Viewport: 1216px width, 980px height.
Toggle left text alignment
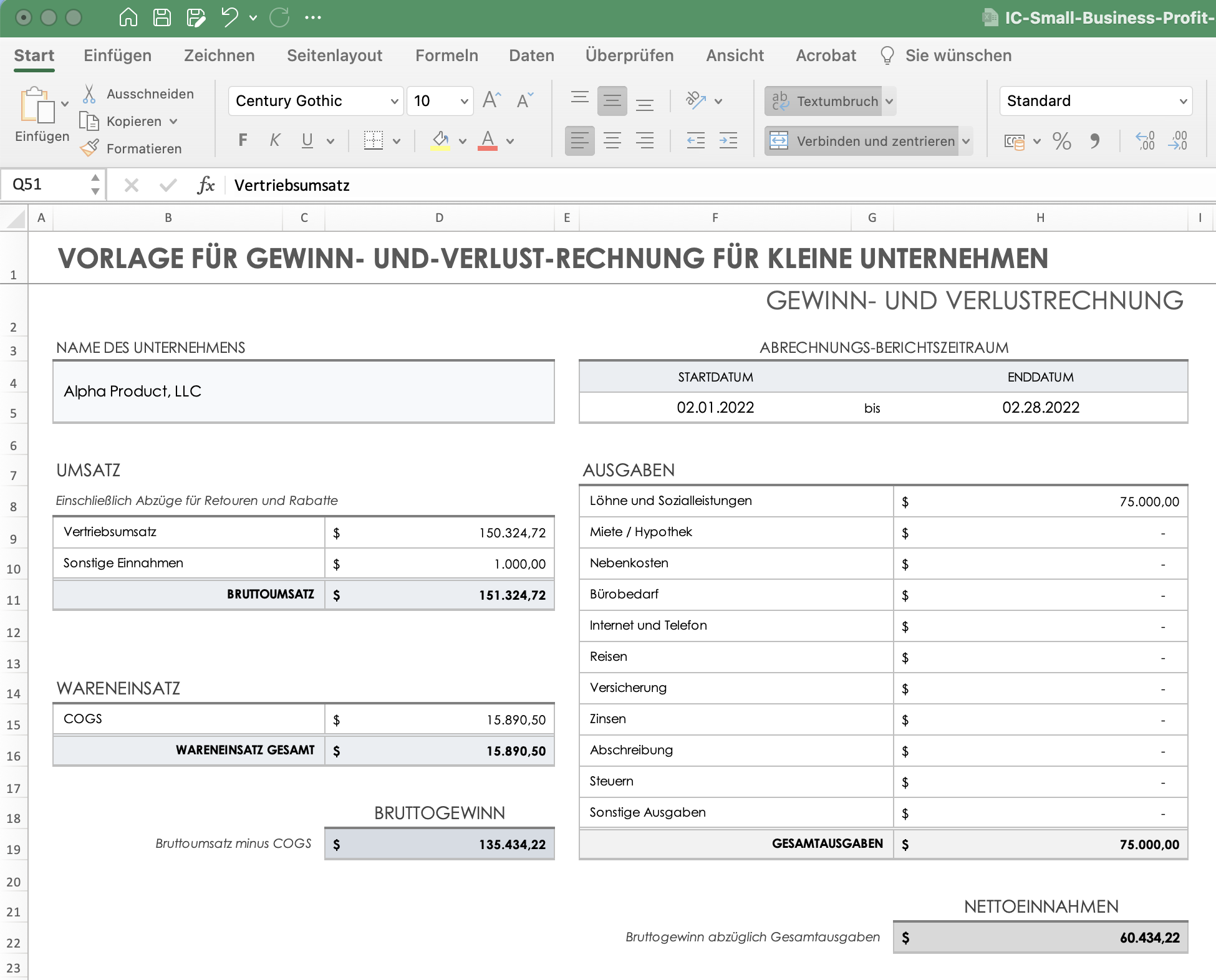(x=580, y=140)
